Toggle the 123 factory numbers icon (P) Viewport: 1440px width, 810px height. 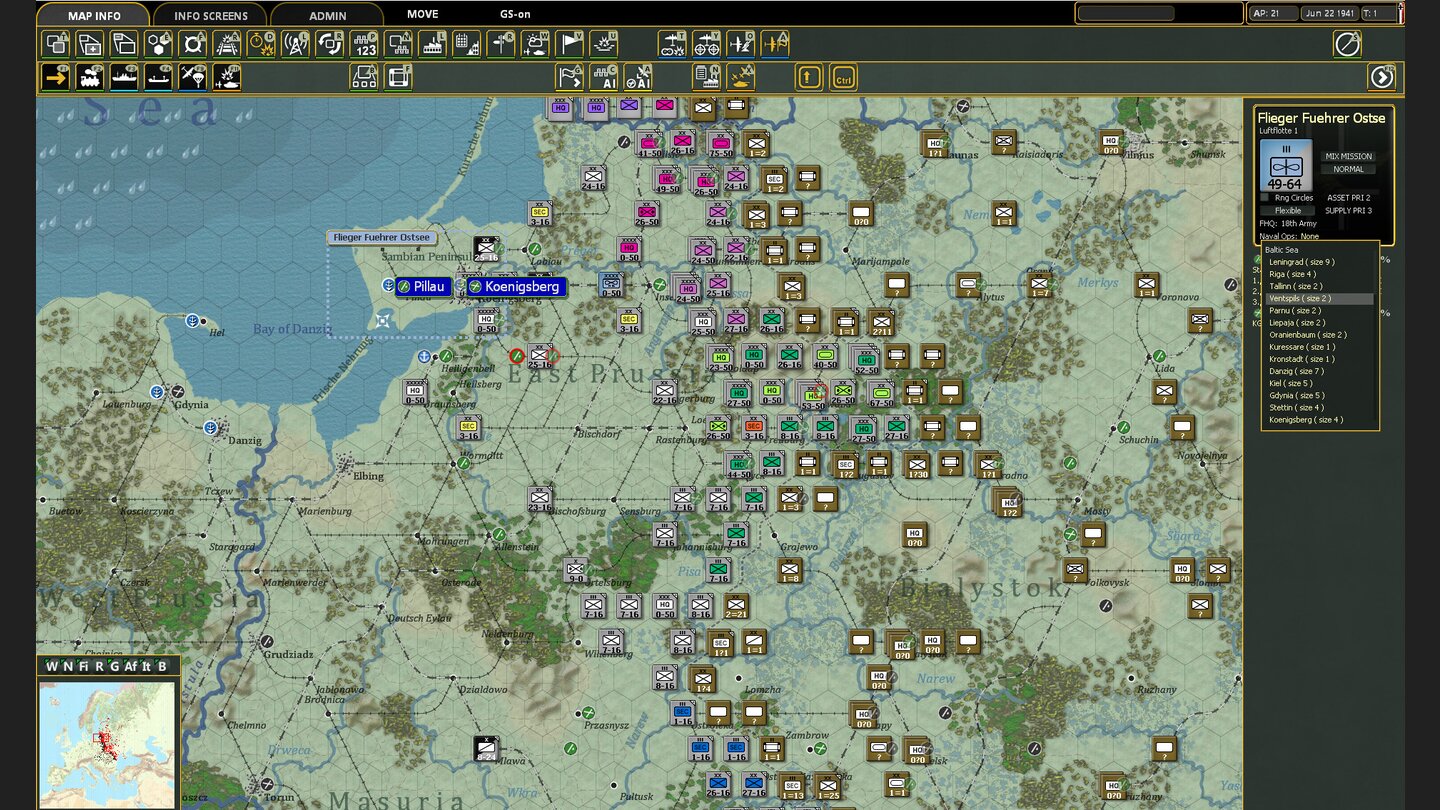365,44
